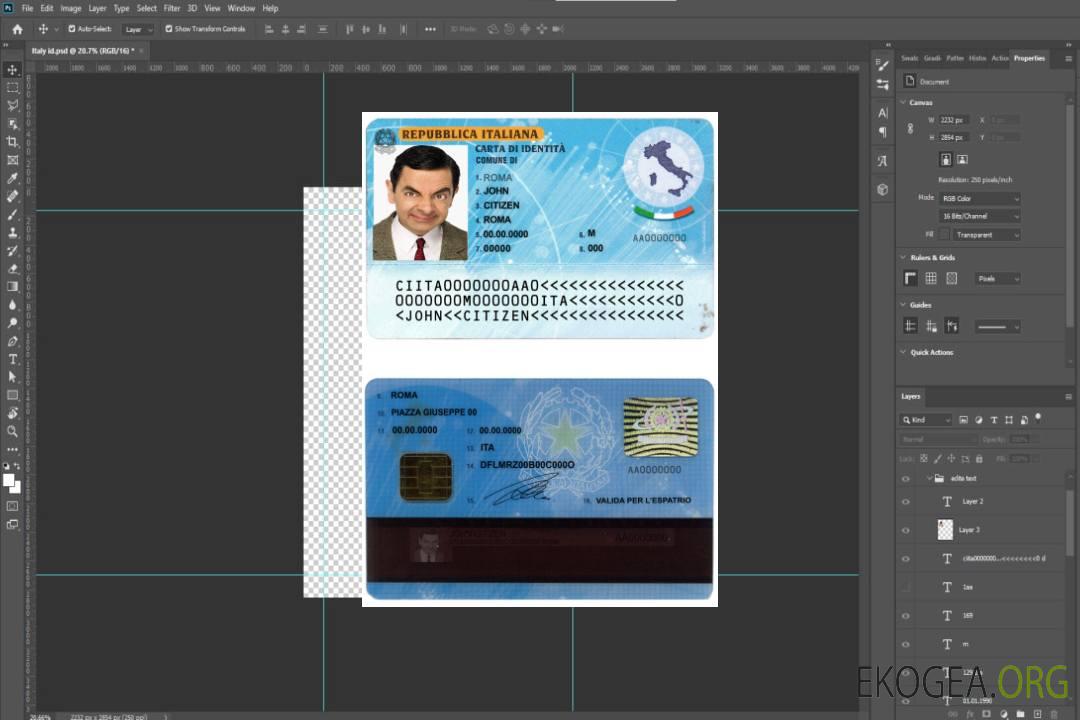Open the Auto-Select Layer dropdown
The image size is (1080, 720).
(x=138, y=29)
